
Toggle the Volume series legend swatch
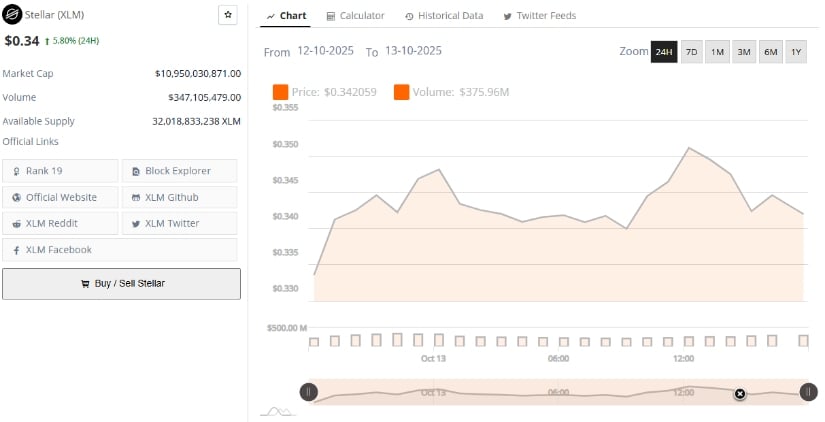[x=401, y=92]
